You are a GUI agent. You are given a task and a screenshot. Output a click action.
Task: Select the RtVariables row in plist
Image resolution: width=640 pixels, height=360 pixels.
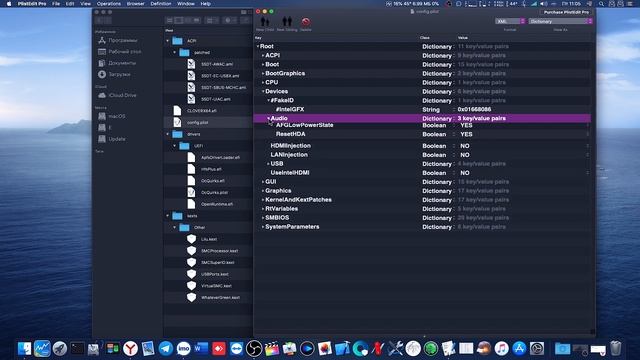pos(422,209)
